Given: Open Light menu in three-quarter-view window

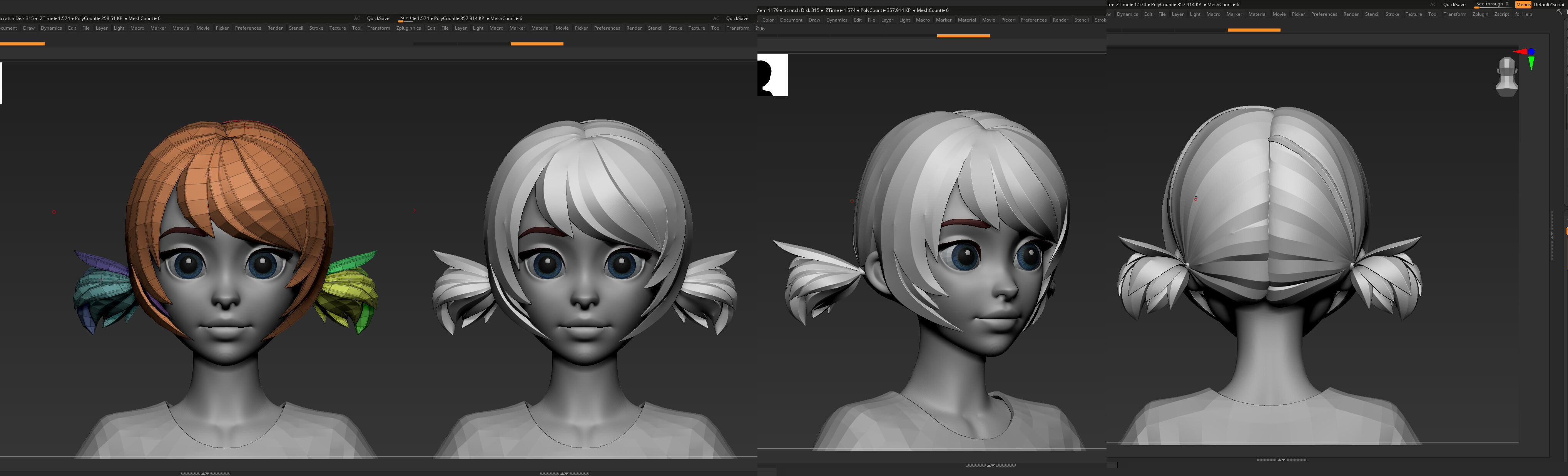Looking at the screenshot, I should pos(904,20).
